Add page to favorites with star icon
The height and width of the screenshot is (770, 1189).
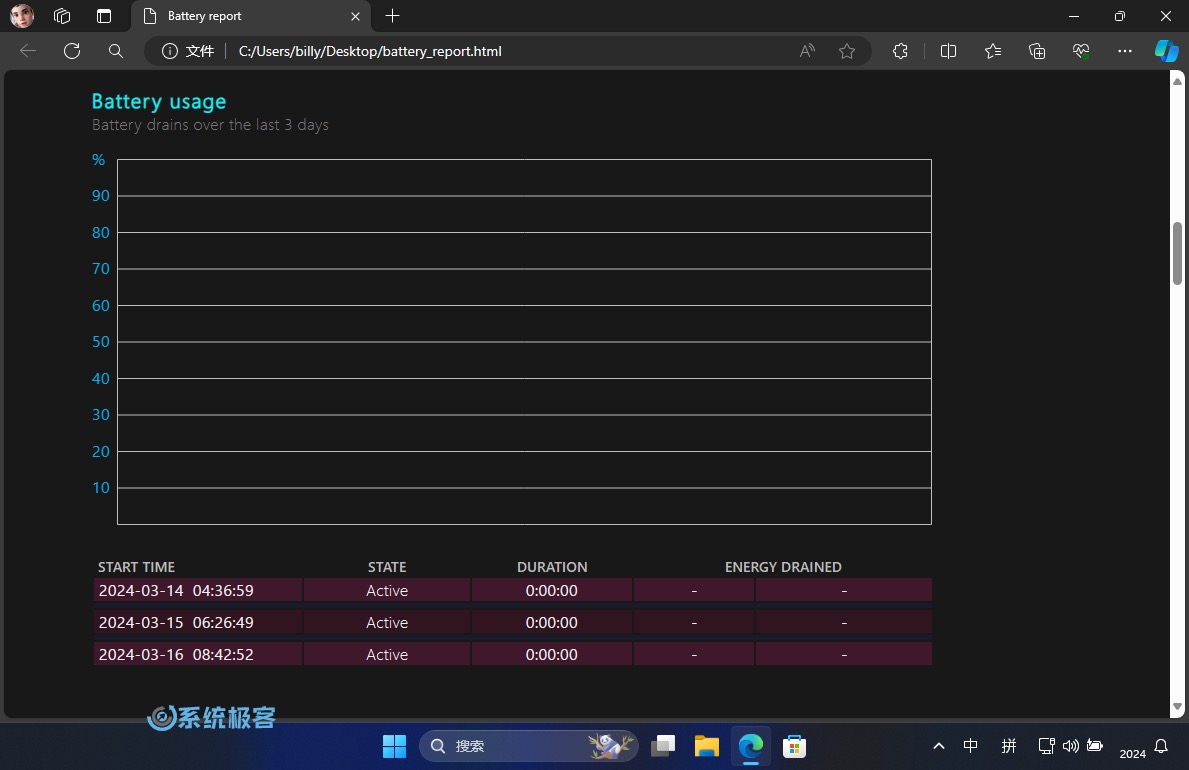[x=847, y=51]
